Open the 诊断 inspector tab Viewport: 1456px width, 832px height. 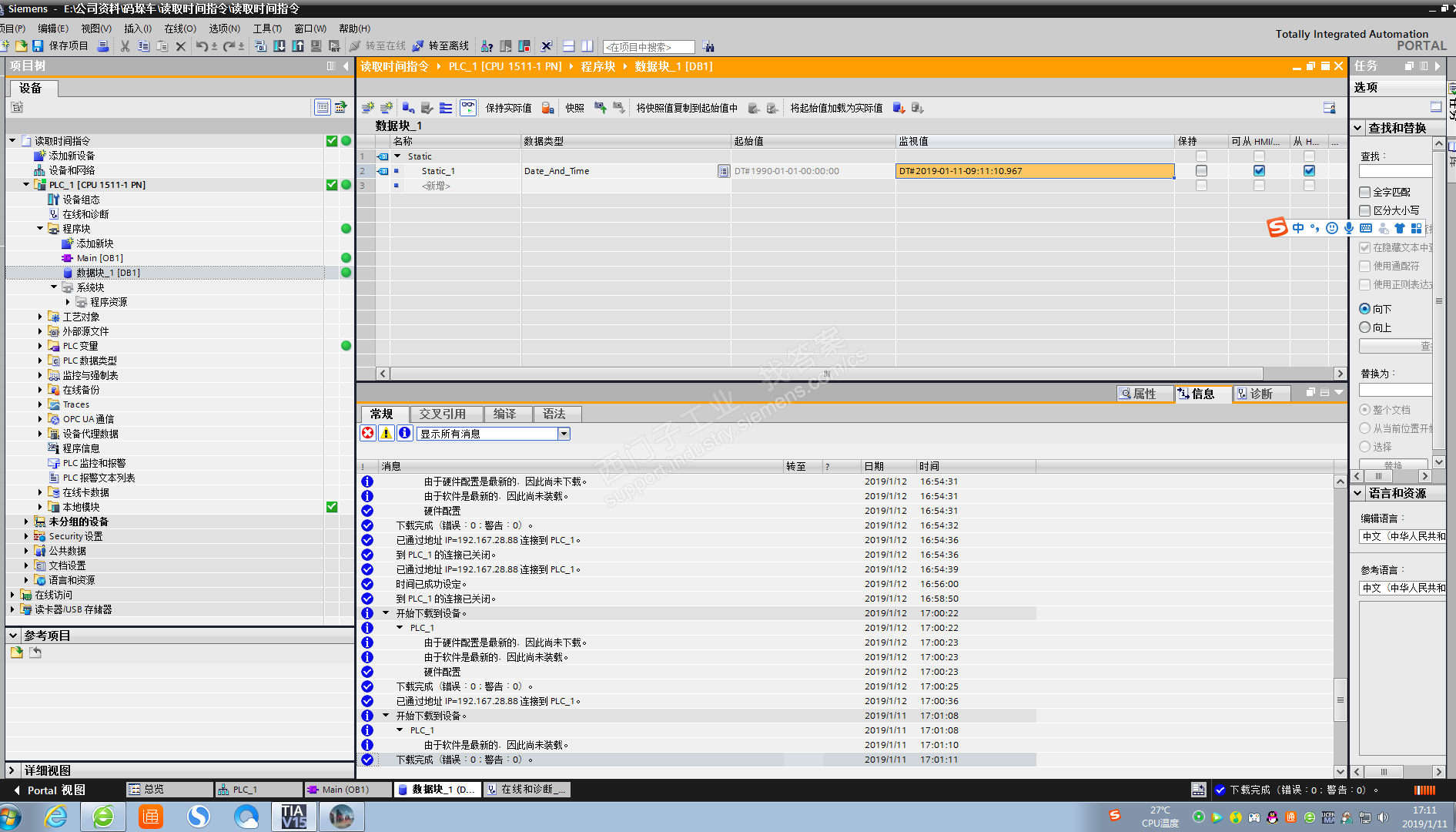point(1260,394)
